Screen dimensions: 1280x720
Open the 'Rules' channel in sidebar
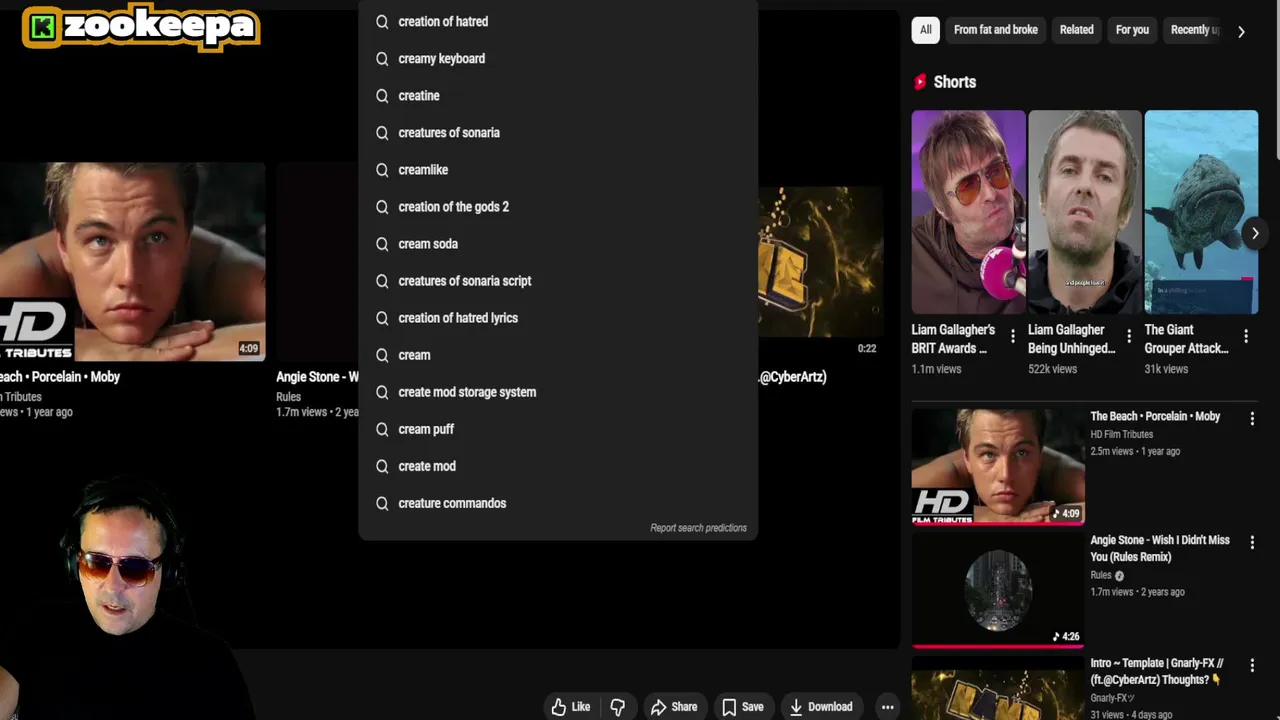click(x=1101, y=575)
